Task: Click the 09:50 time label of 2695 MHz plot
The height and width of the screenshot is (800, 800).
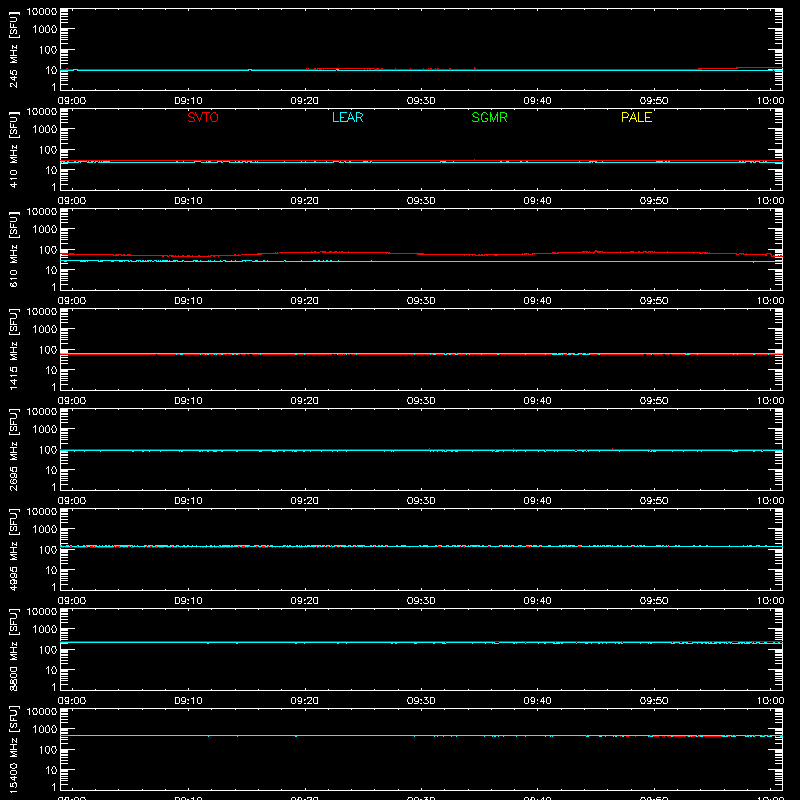Action: point(654,501)
